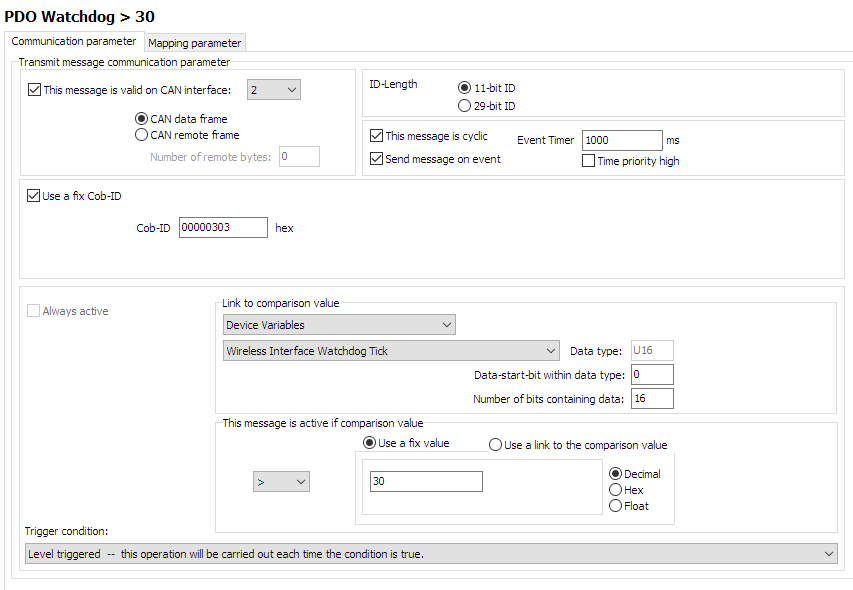Open the Wireless Interface Watchdog Tick dropdown
The height and width of the screenshot is (590, 853).
click(391, 350)
